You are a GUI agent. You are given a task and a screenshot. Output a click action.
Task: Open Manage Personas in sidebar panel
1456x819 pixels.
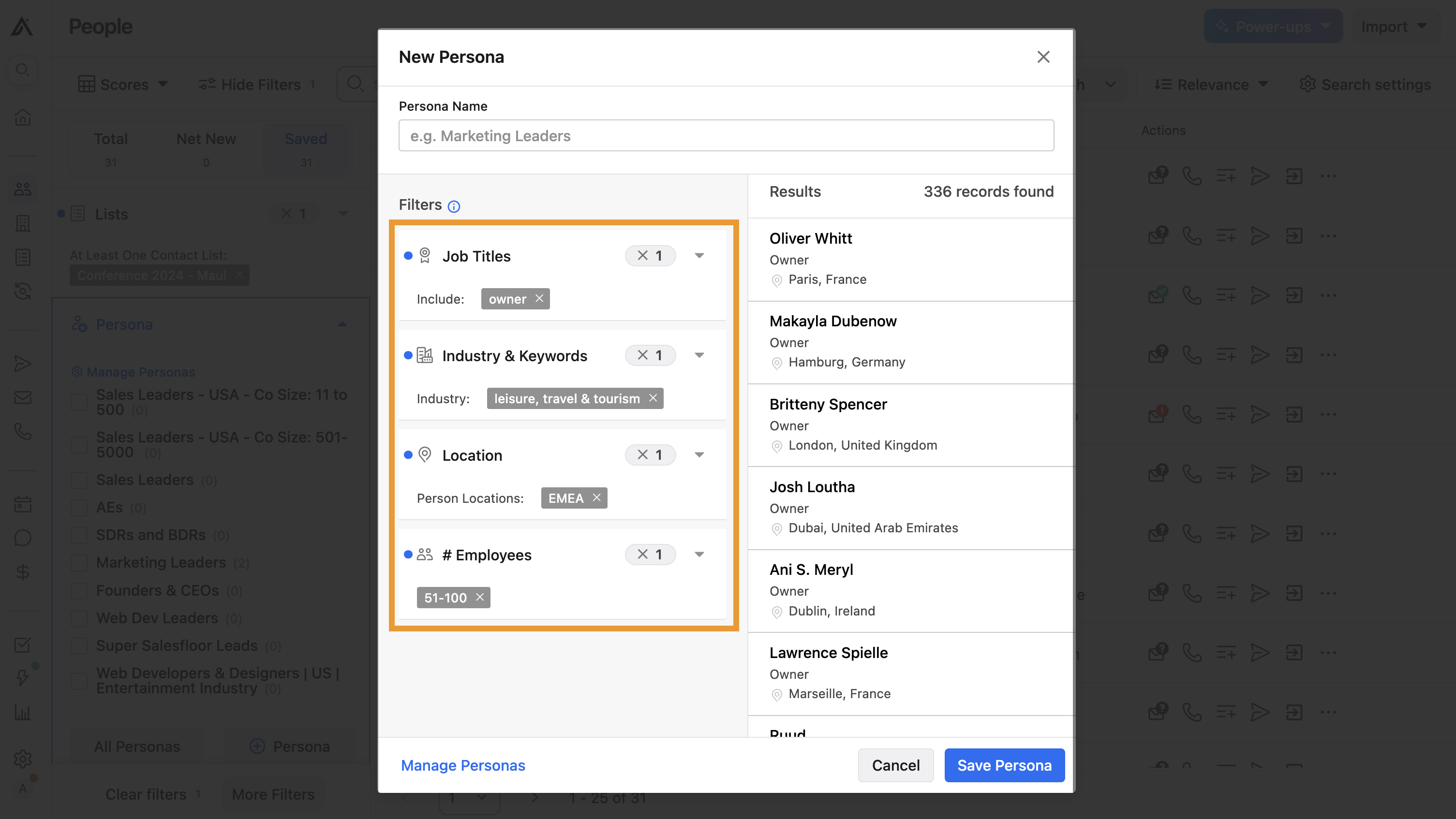(134, 372)
